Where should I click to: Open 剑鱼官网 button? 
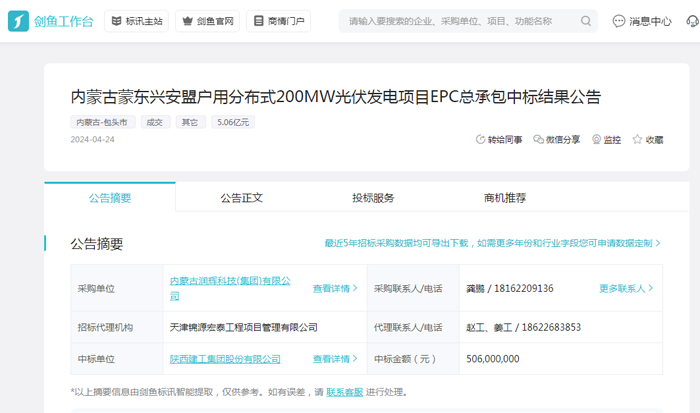[208, 21]
